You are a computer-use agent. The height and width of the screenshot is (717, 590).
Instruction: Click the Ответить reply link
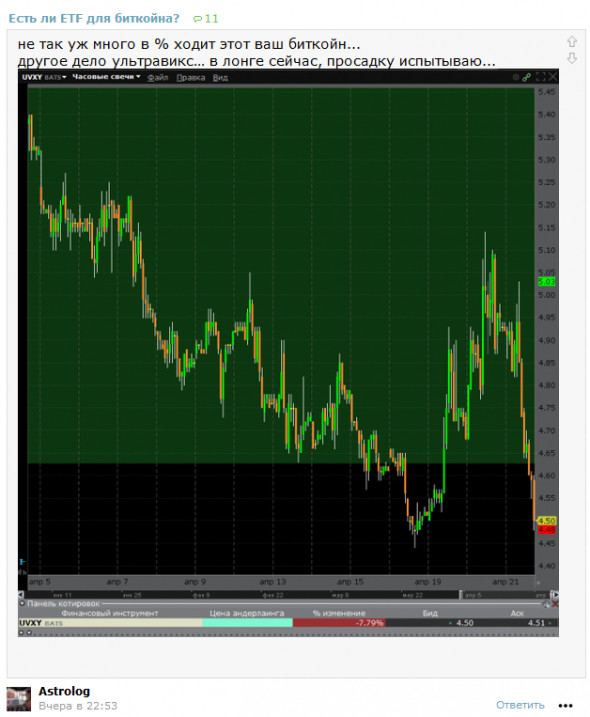pos(520,705)
